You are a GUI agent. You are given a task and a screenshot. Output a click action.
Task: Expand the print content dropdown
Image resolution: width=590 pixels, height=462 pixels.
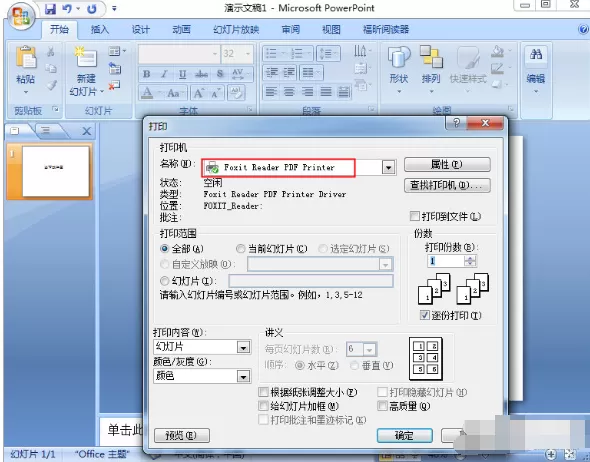click(243, 347)
